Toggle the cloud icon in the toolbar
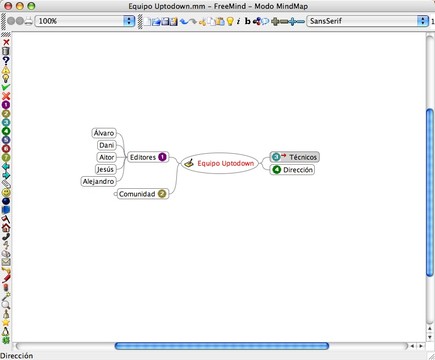 click(265, 21)
